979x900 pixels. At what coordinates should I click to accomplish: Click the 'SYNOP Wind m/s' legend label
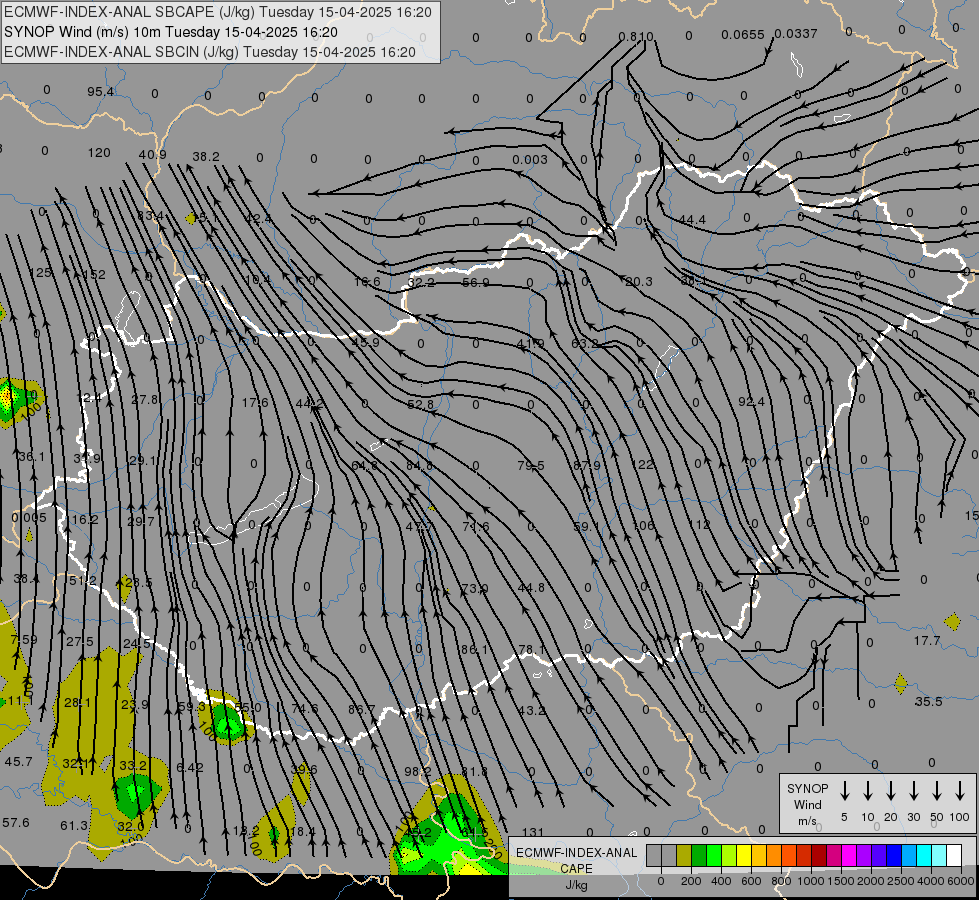pos(807,804)
